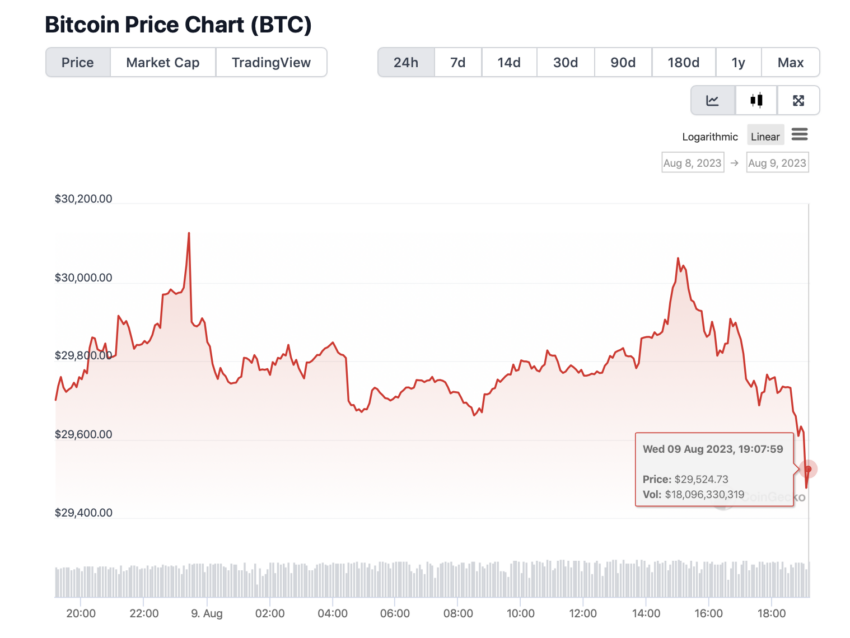The height and width of the screenshot is (638, 850).
Task: Open the Aug 8, 2023 start date picker
Action: tap(692, 163)
